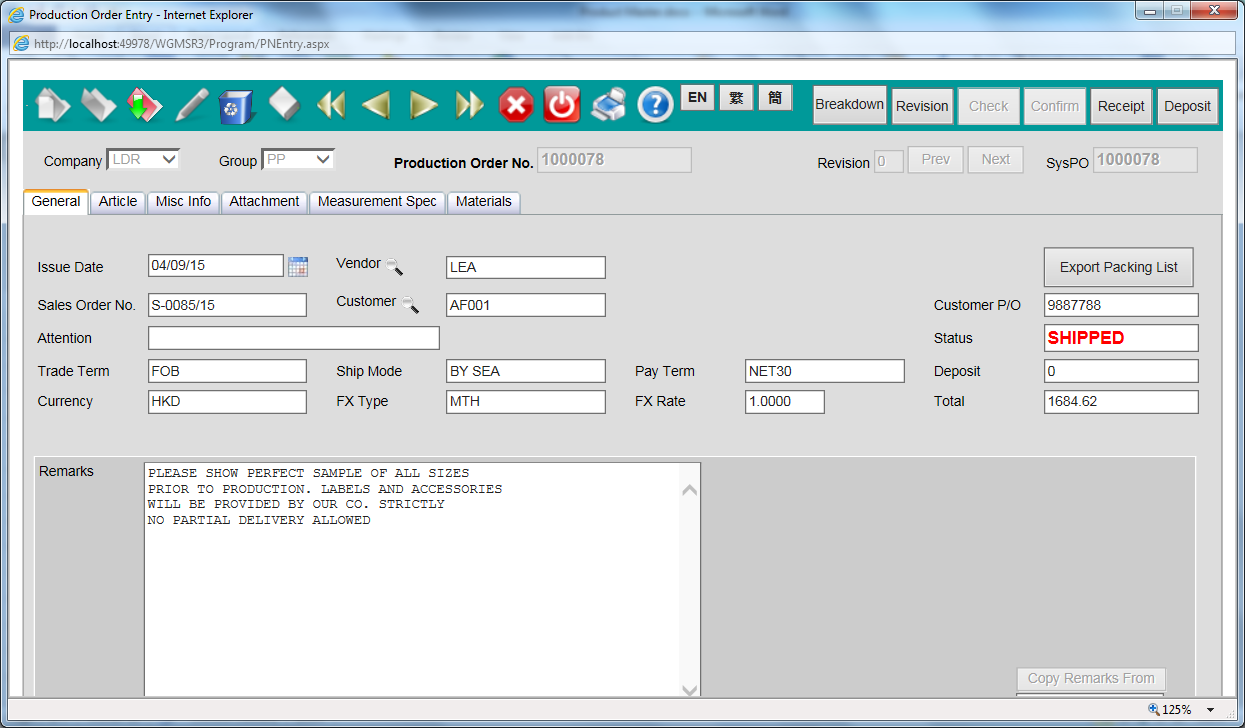The width and height of the screenshot is (1245, 728).
Task: Click the Check button
Action: (x=989, y=106)
